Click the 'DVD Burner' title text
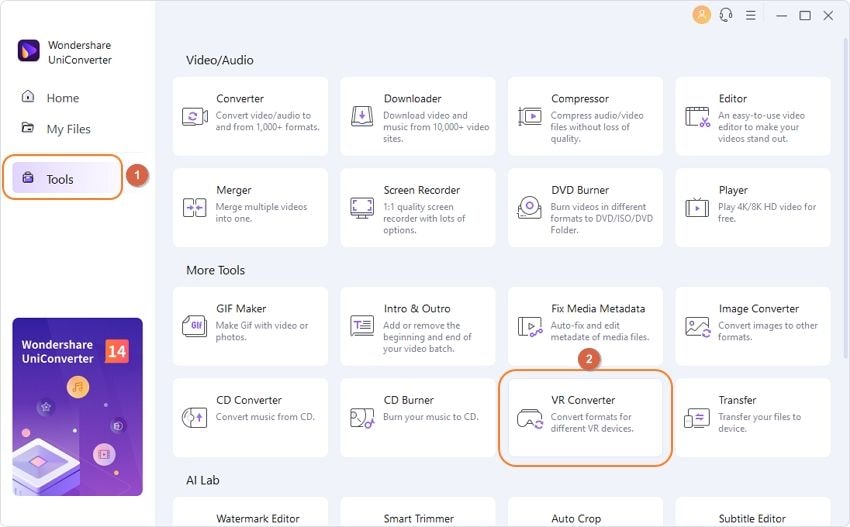The image size is (850, 527). 580,190
